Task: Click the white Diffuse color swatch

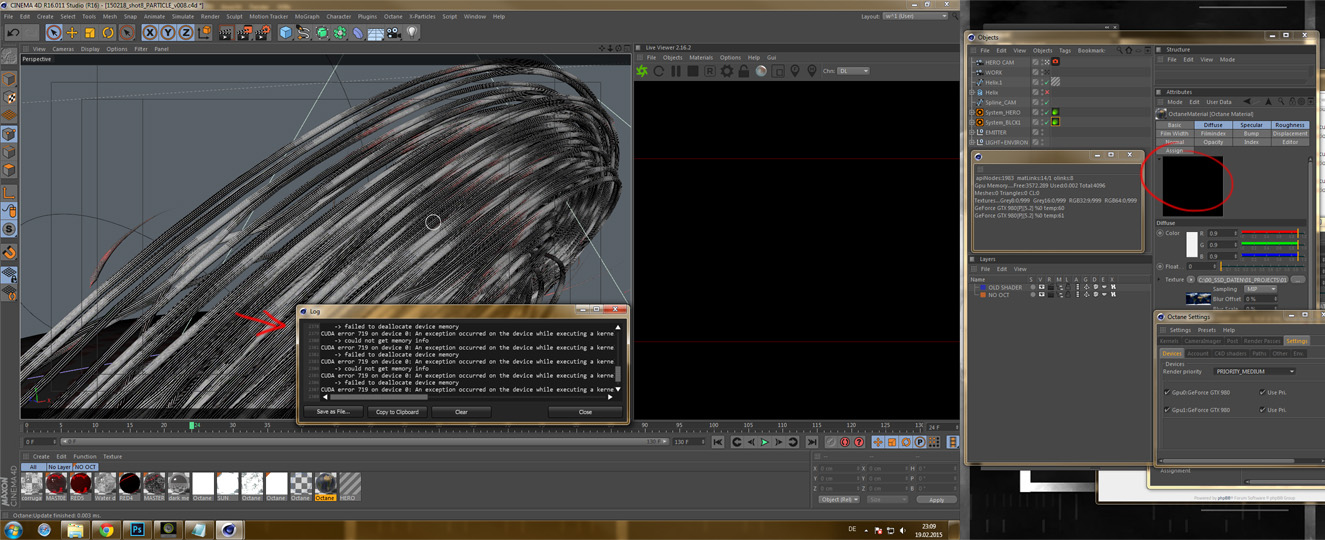Action: tap(1192, 245)
